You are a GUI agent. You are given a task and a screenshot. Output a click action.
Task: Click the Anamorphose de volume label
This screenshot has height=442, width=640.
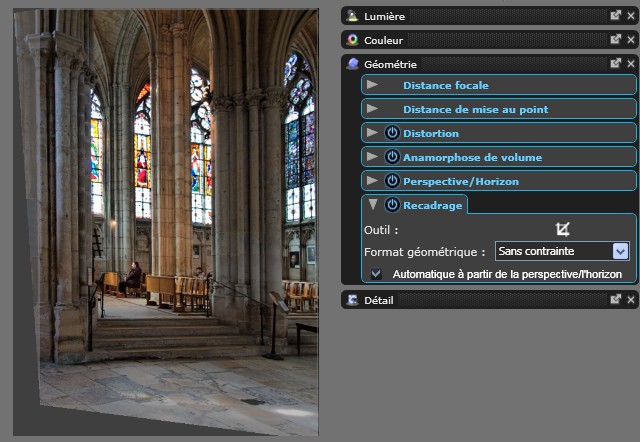(473, 158)
